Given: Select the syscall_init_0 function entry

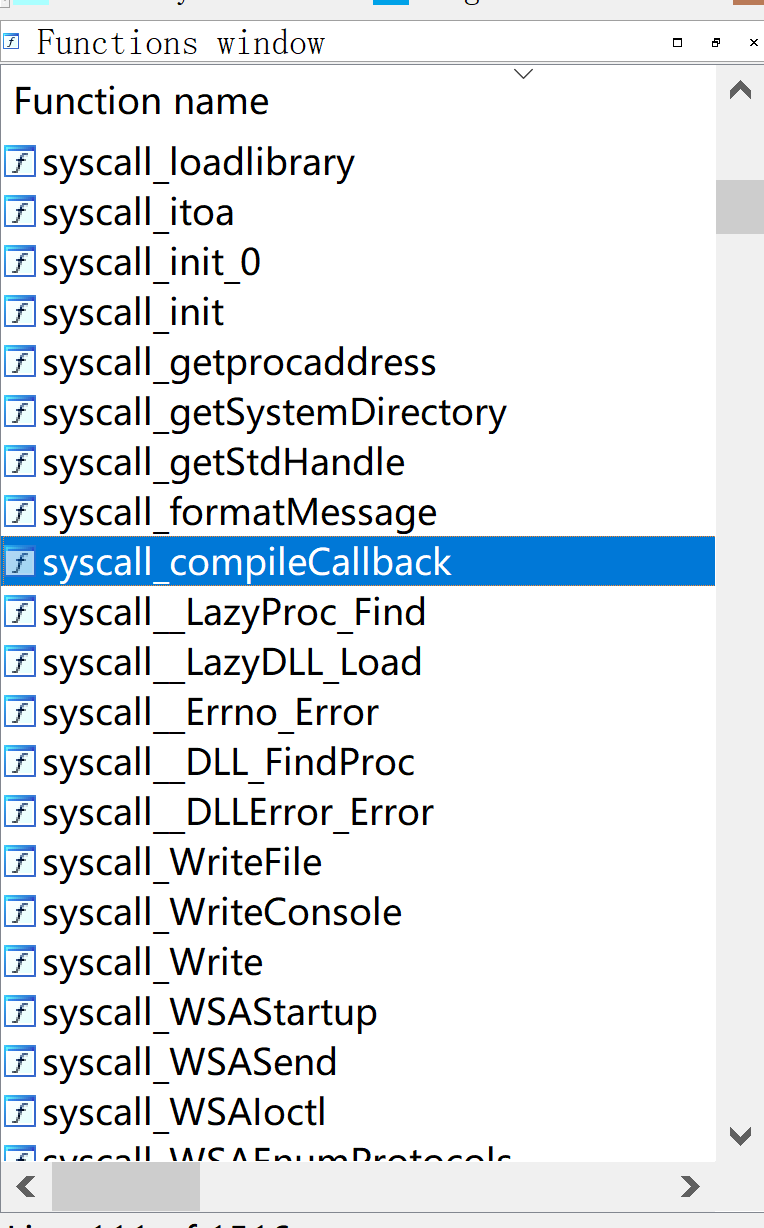Looking at the screenshot, I should (x=358, y=262).
